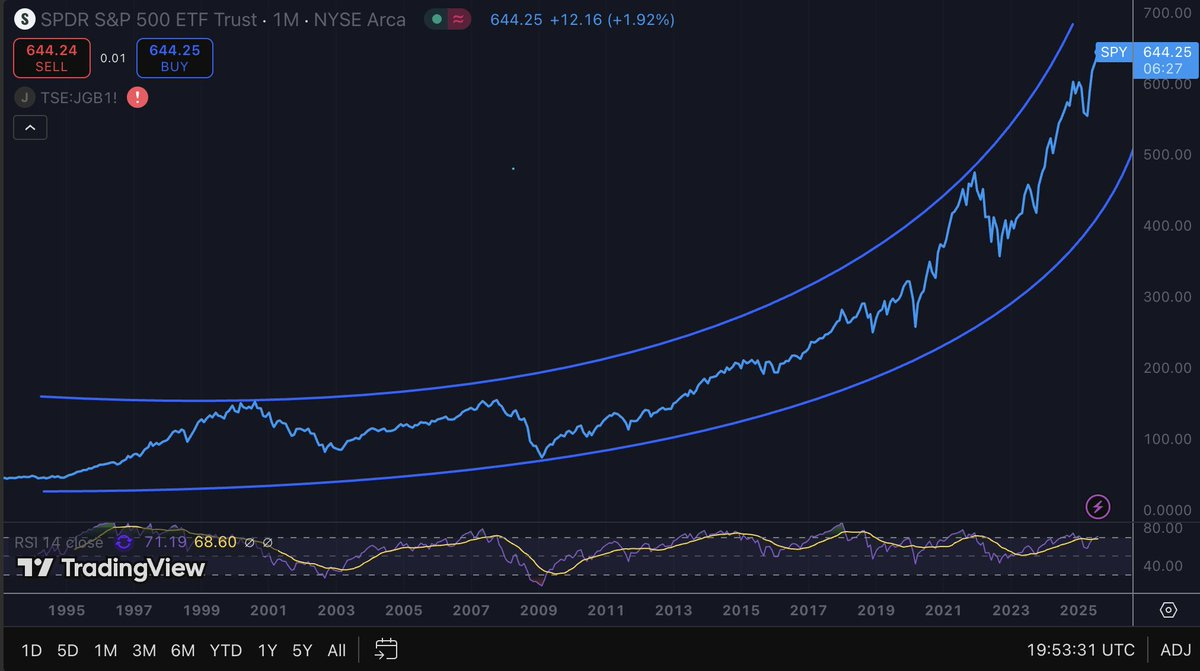Screen dimensions: 1200x671
Task: Select the 3M time range
Action: point(144,650)
